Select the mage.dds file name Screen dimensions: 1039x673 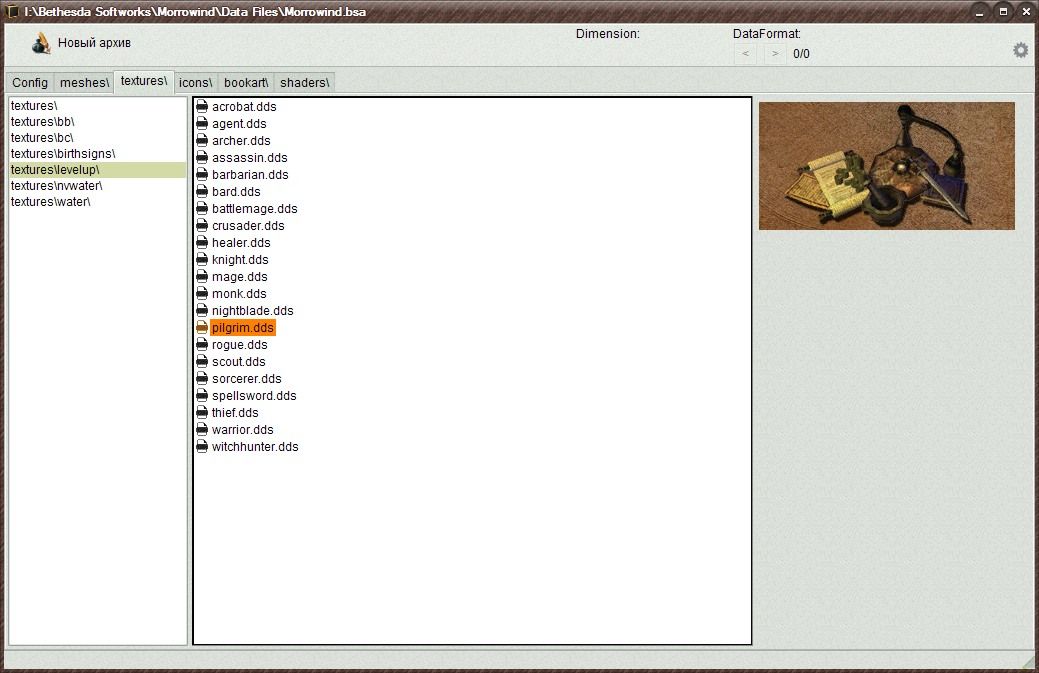point(239,277)
